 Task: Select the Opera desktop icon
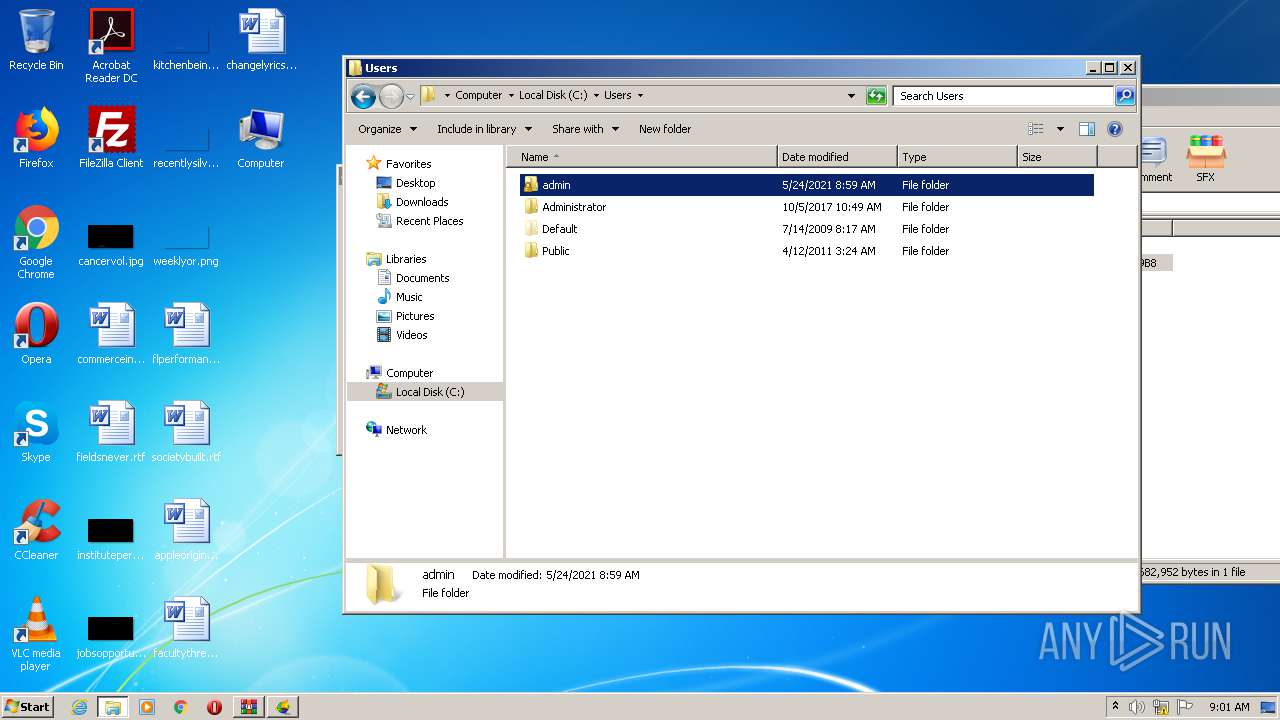point(36,334)
